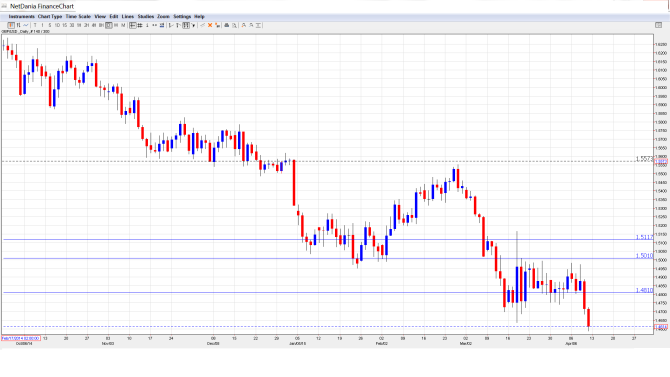Select the line chart type icon
Image resolution: width=670 pixels, height=377 pixels.
tap(26, 26)
